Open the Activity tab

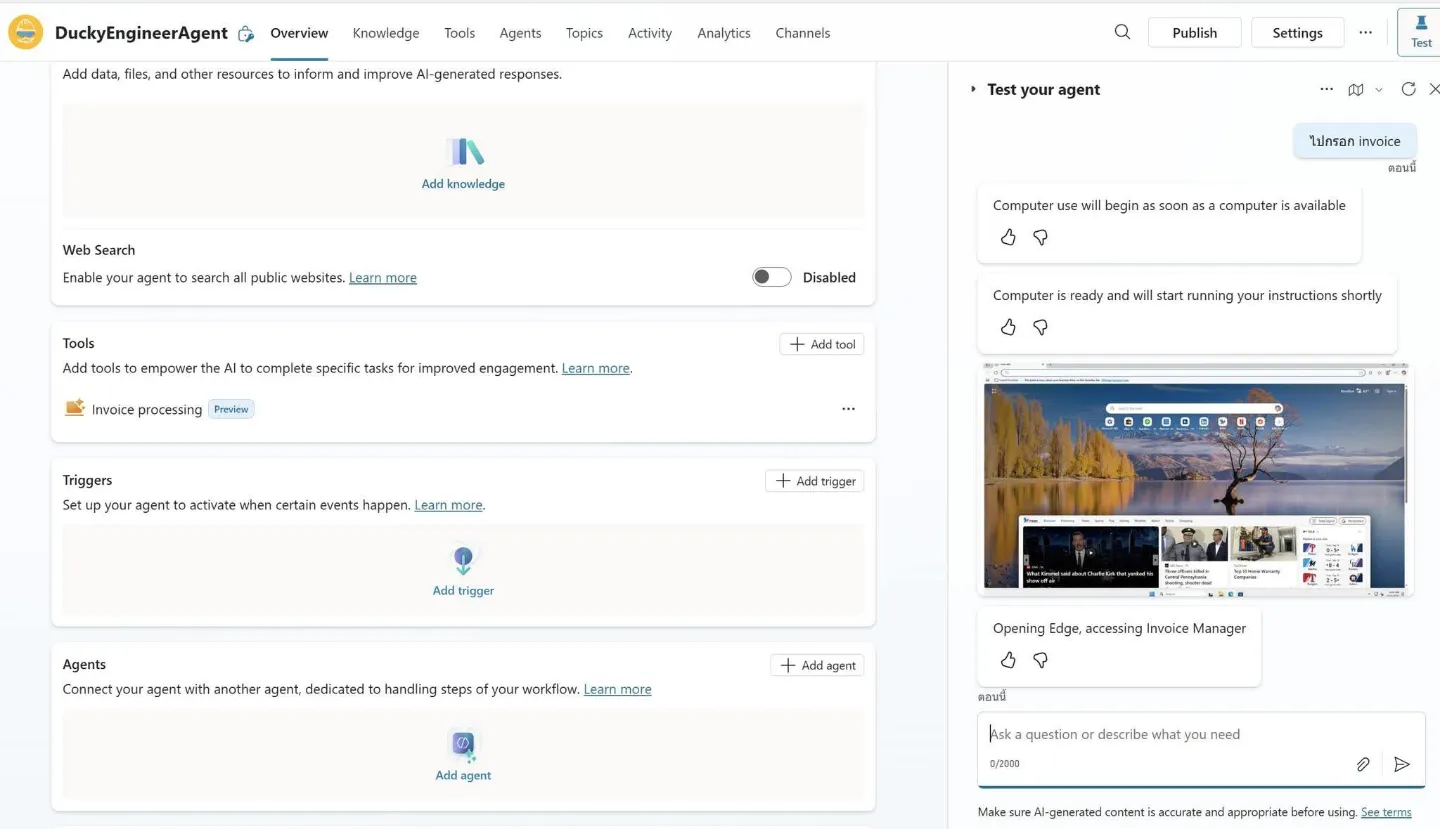point(650,33)
